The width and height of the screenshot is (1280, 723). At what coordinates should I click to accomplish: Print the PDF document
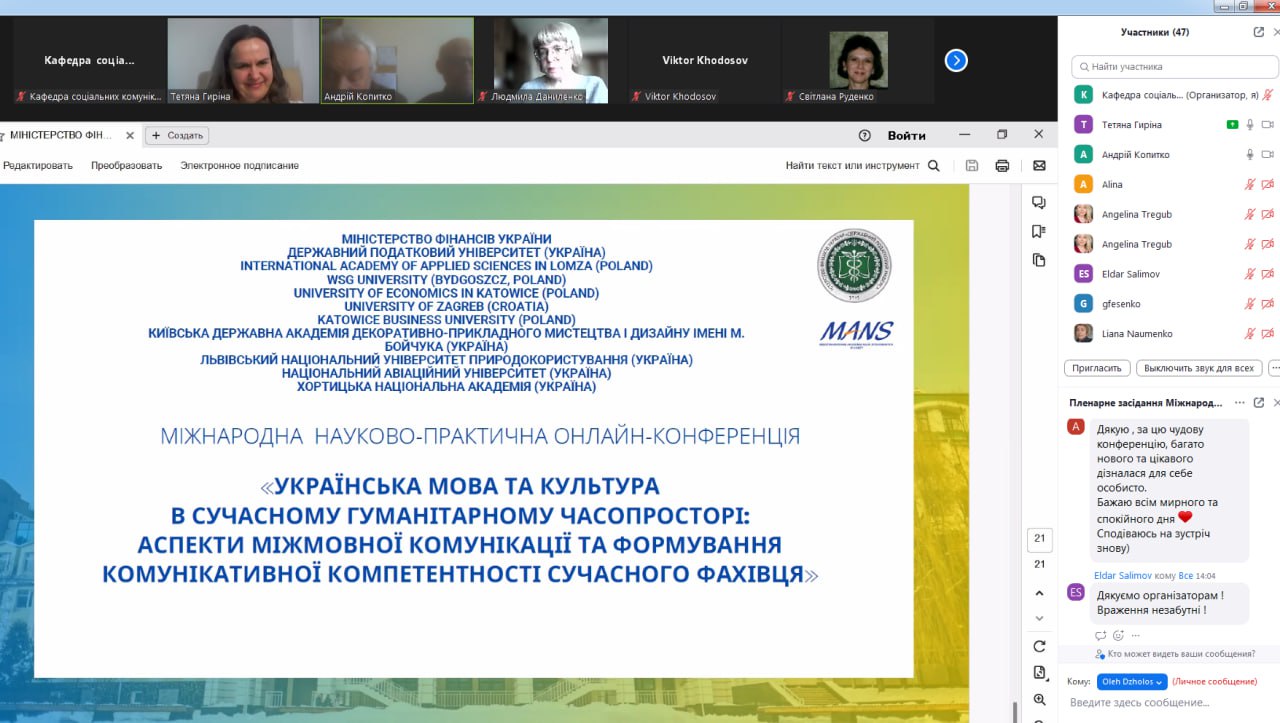(1002, 166)
